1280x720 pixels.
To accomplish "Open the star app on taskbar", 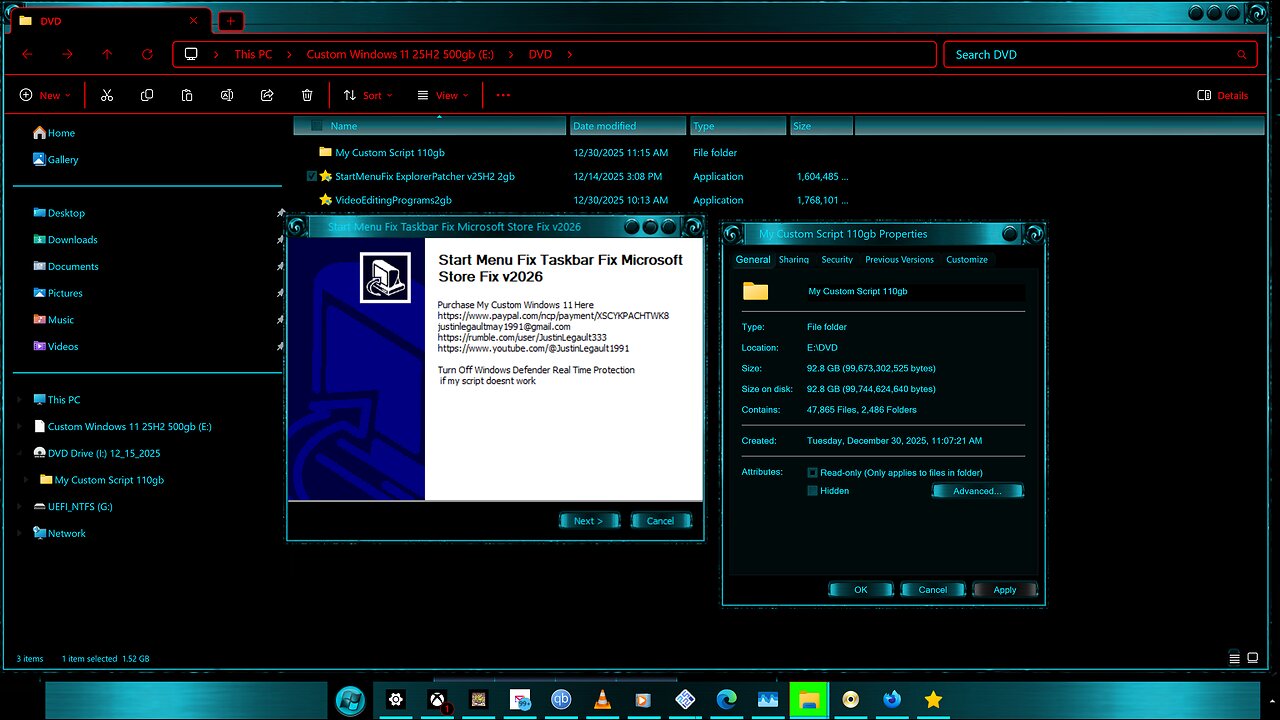I will (x=933, y=700).
